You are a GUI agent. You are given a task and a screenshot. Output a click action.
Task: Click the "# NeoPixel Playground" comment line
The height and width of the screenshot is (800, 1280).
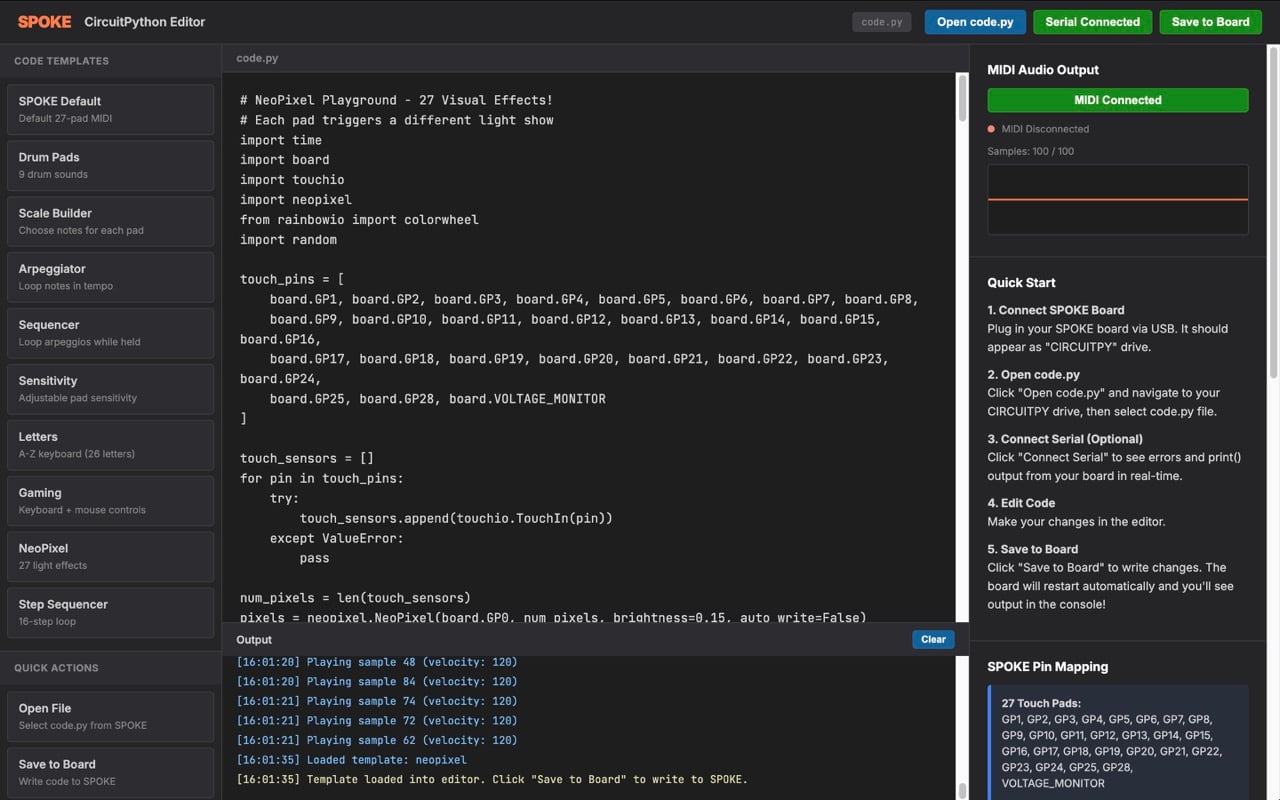[396, 100]
